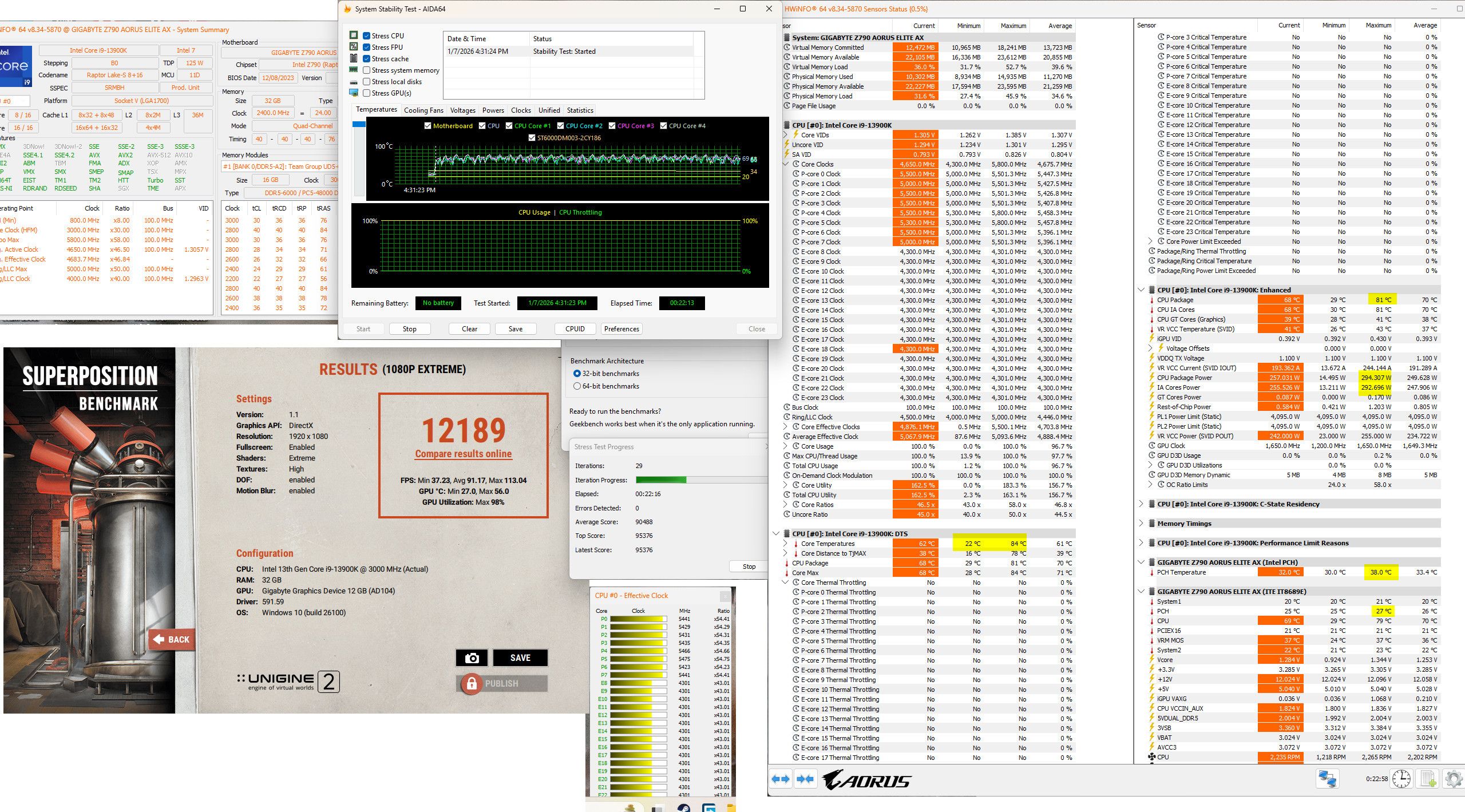Click the expand sensor columns arrows icon
This screenshot has width=1465, height=812.
point(781,779)
